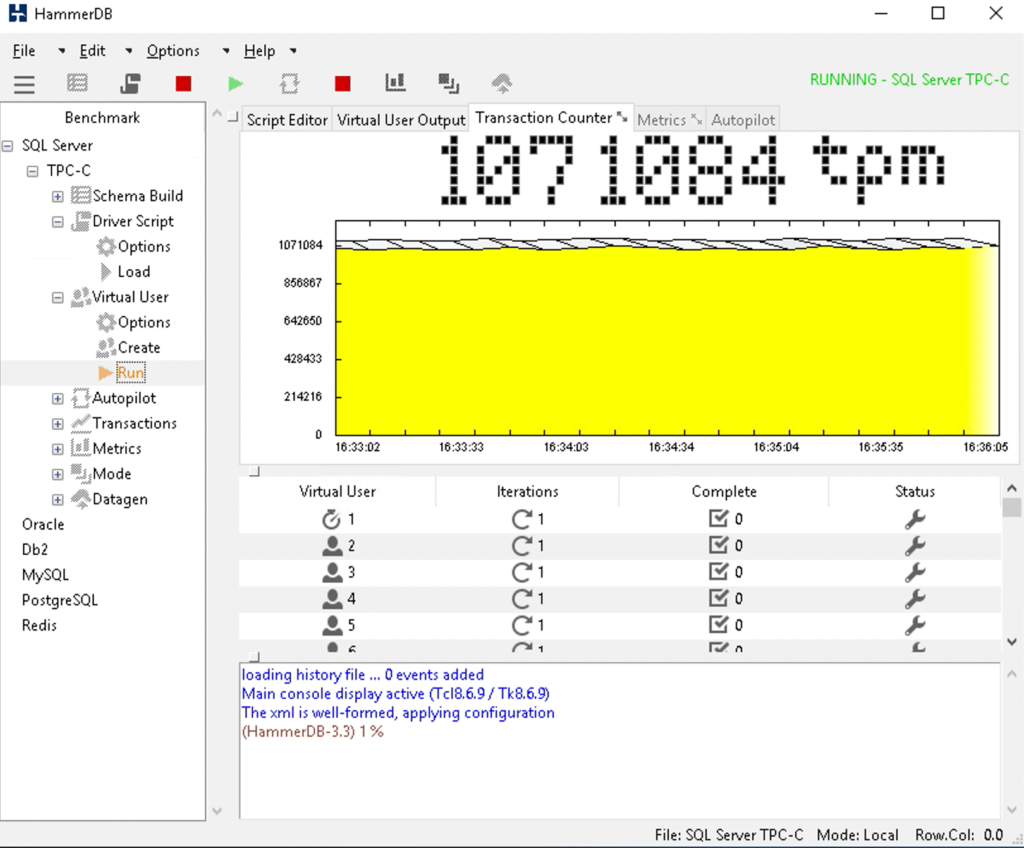The image size is (1024, 848).
Task: Click dropdown arrow next to Help
Action: (293, 51)
